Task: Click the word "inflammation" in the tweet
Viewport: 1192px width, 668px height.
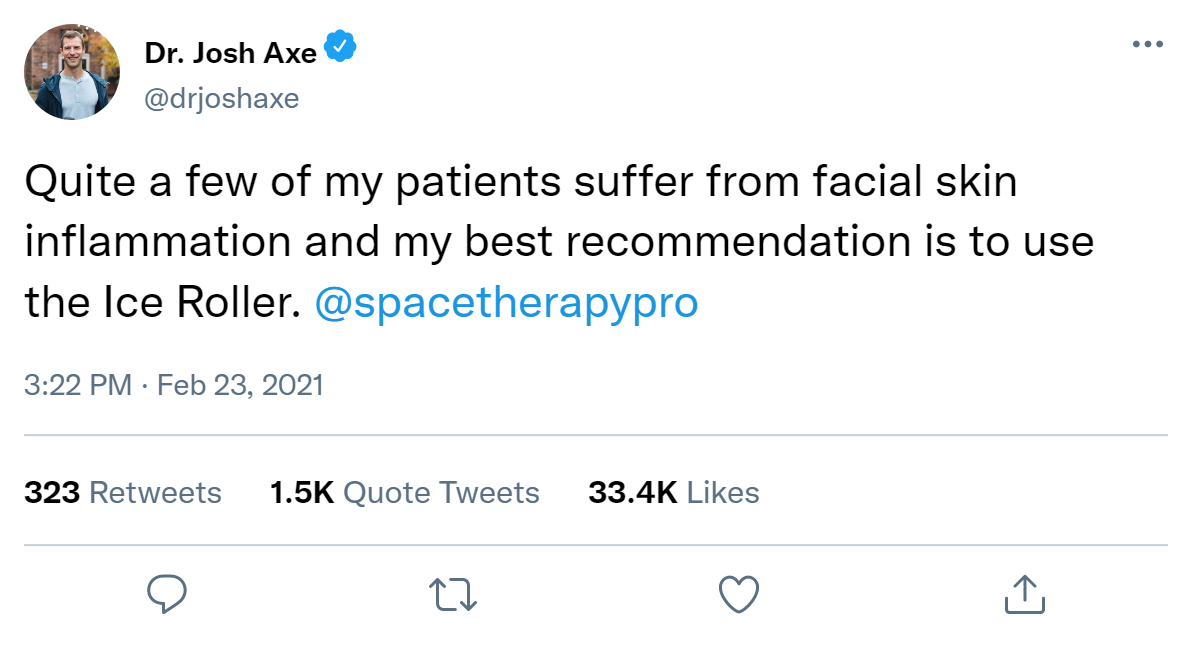Action: pos(158,245)
